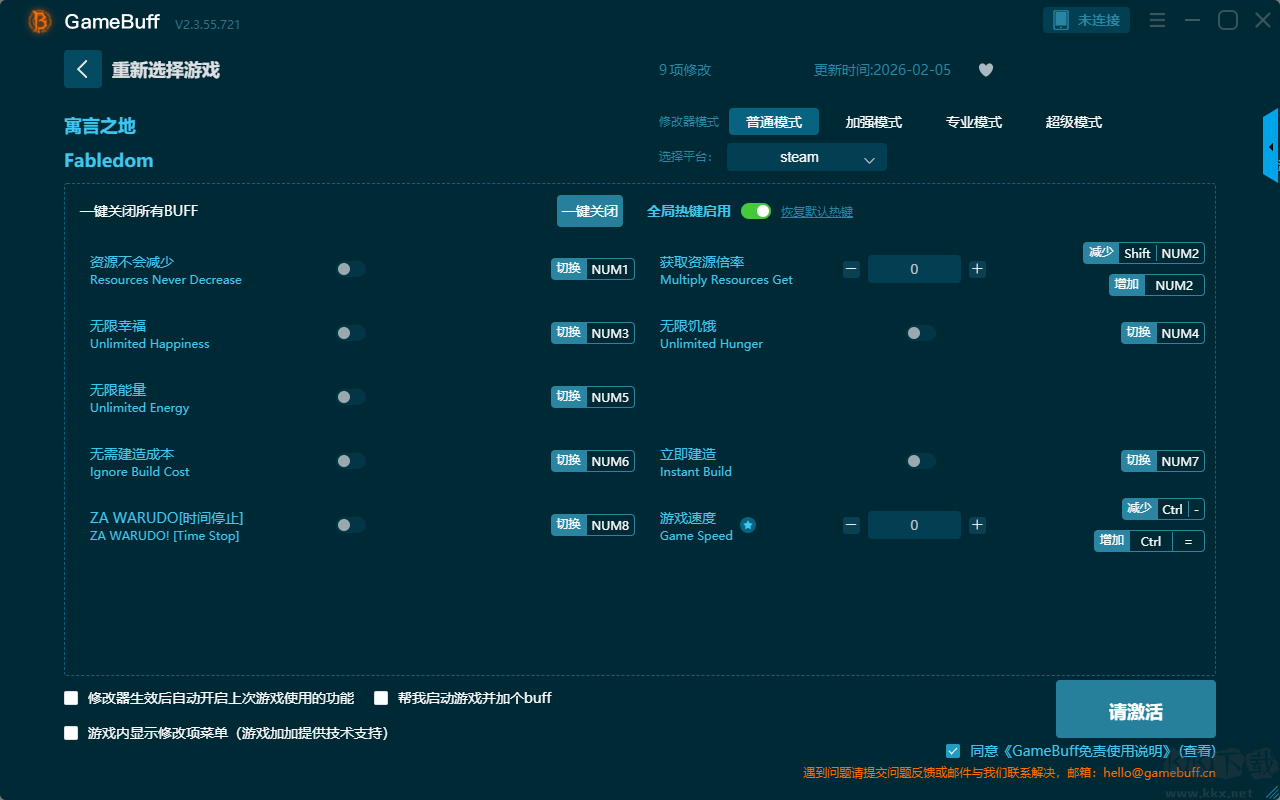Increase Multiply Resources Get with plus
The image size is (1280, 800).
(x=977, y=269)
